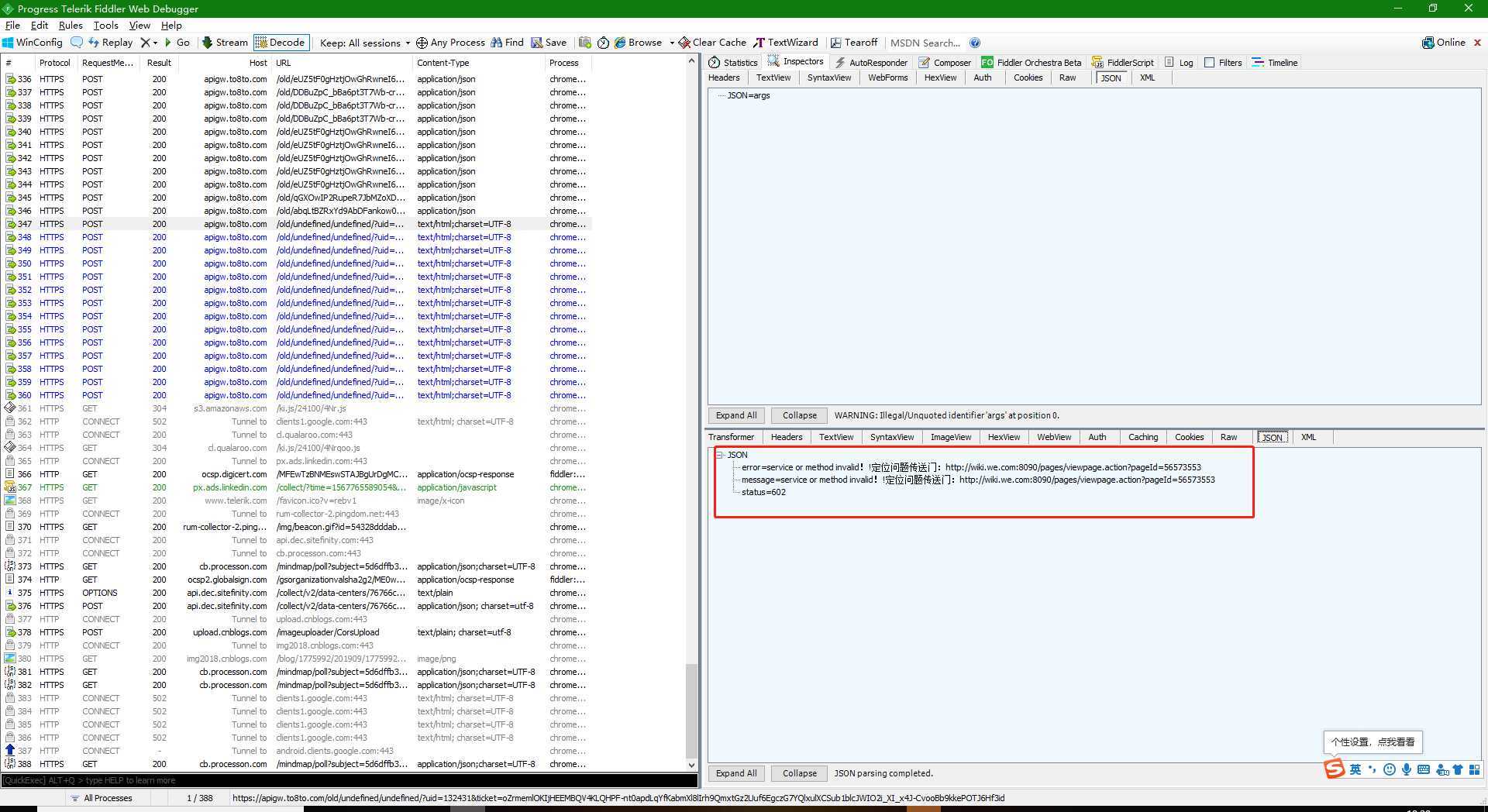1488x812 pixels.
Task: Toggle the Sogou 英 language mode
Action: point(1355,769)
